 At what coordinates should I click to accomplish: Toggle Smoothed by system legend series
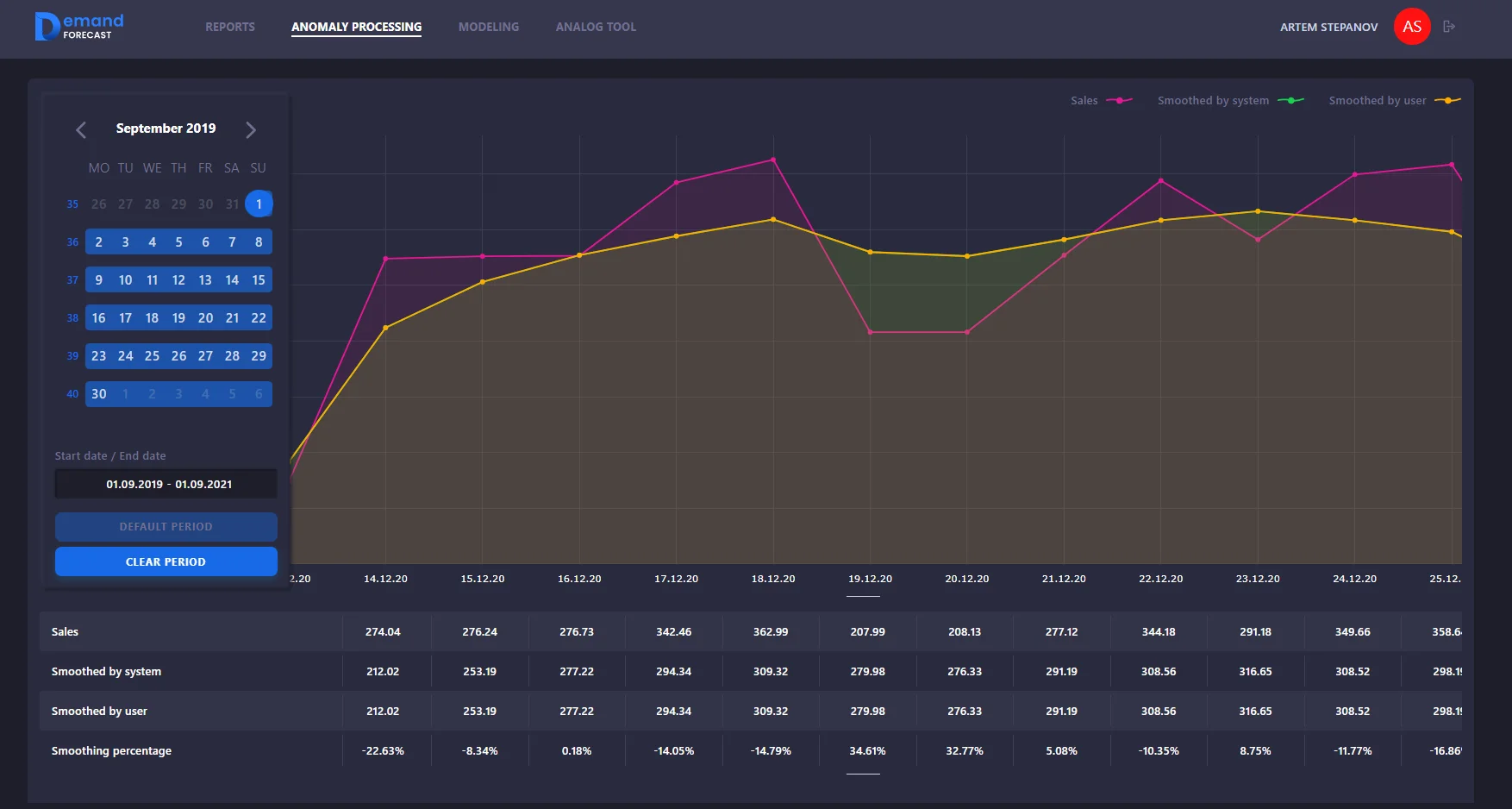(x=1229, y=101)
